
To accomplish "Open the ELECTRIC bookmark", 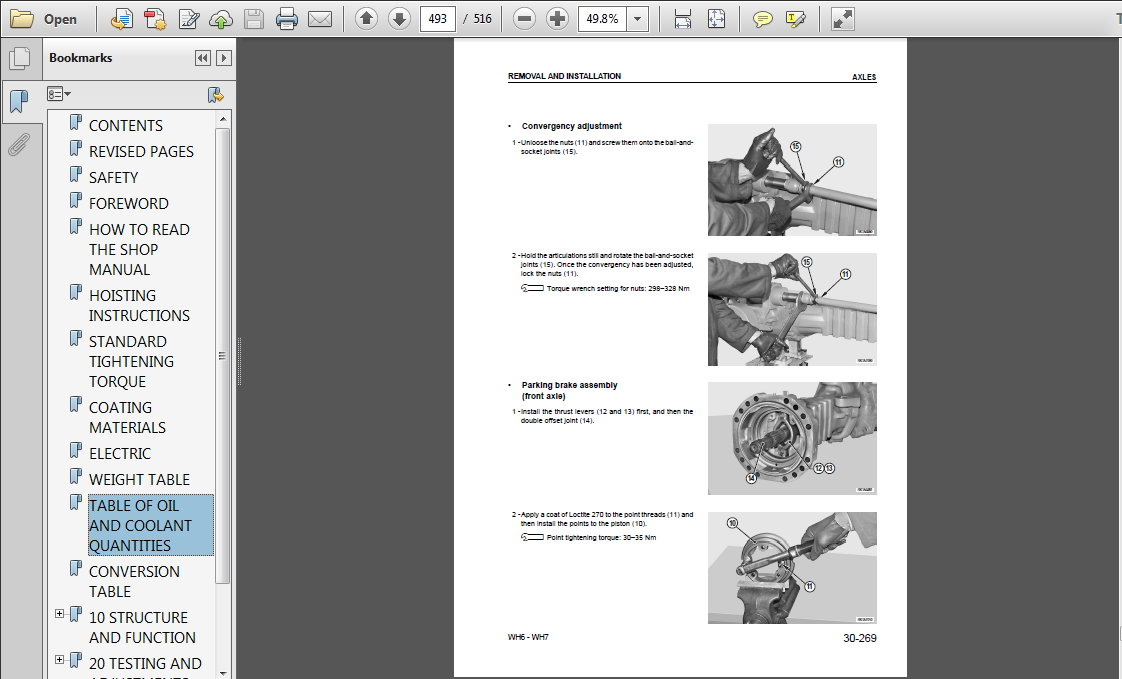I will tap(119, 454).
